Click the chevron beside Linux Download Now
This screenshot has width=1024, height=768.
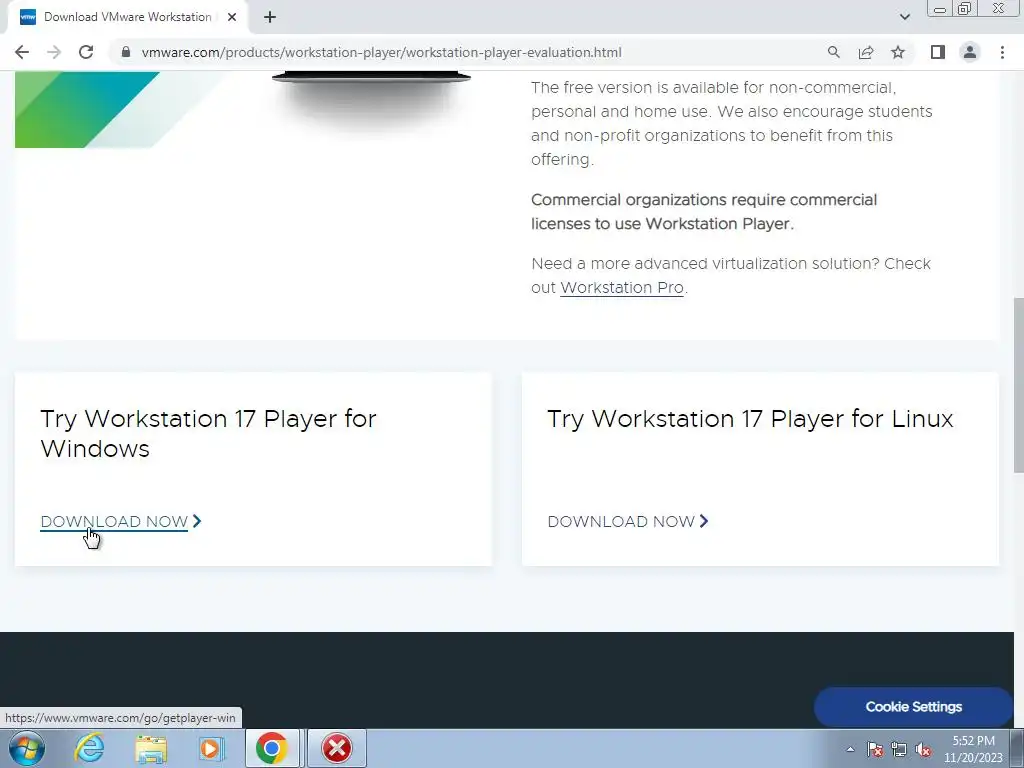click(703, 521)
